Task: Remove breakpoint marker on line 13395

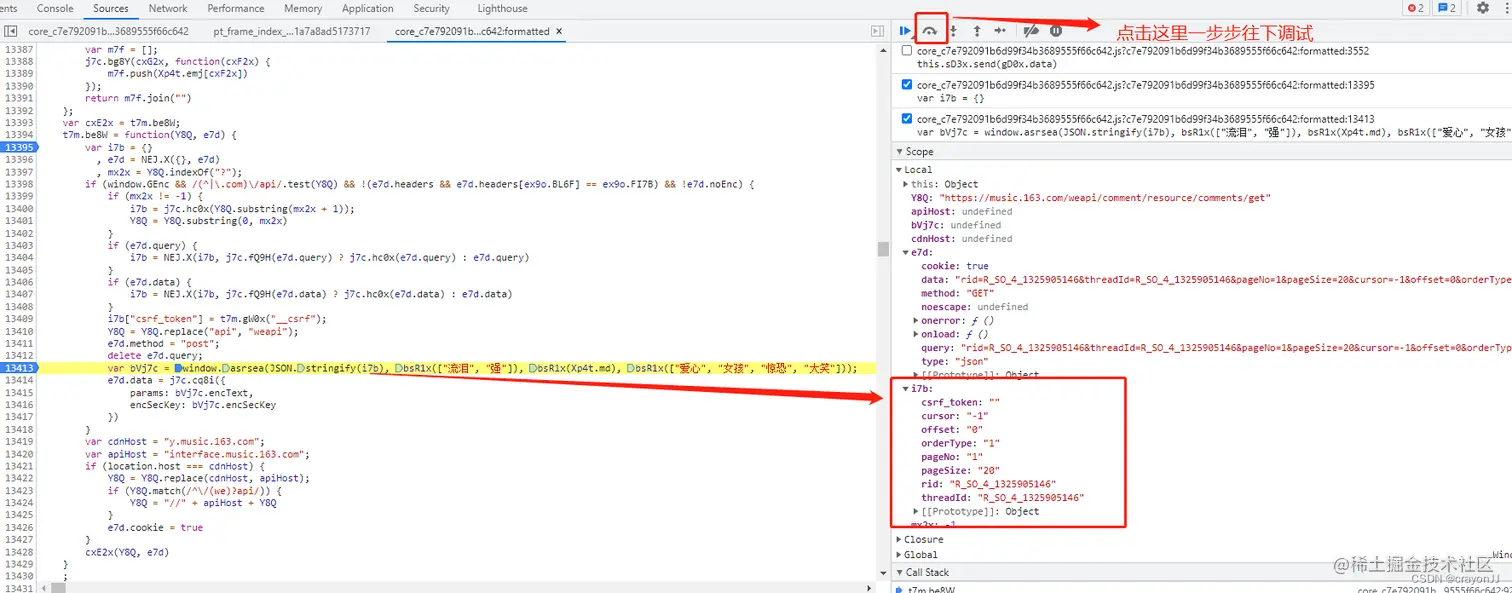Action: pos(19,147)
